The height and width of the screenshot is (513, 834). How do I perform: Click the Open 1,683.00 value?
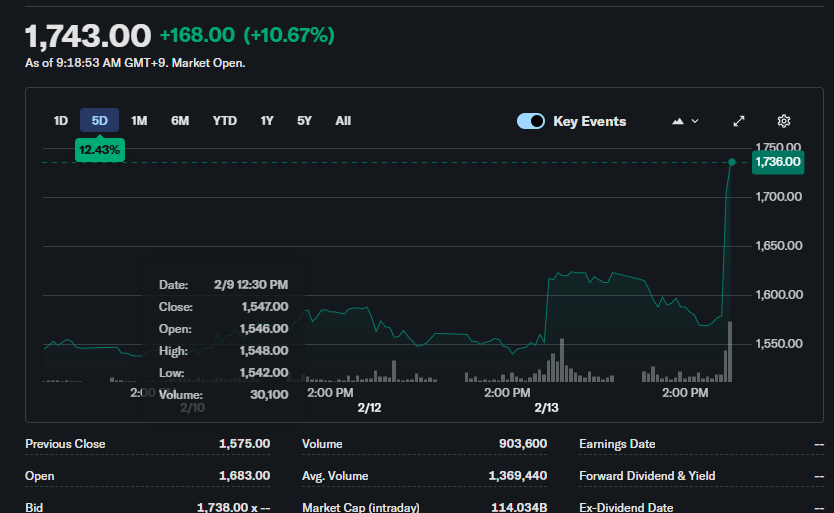tap(244, 476)
